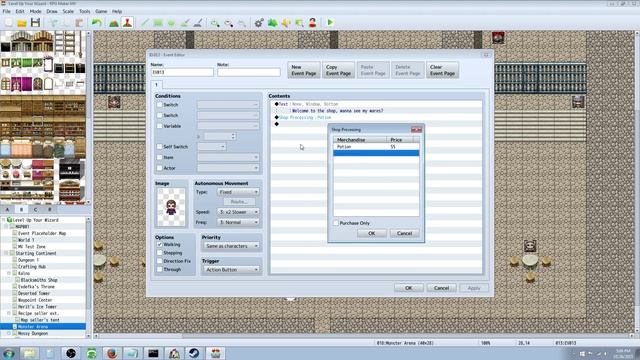Switch to Event mode pawn icon

point(127,23)
